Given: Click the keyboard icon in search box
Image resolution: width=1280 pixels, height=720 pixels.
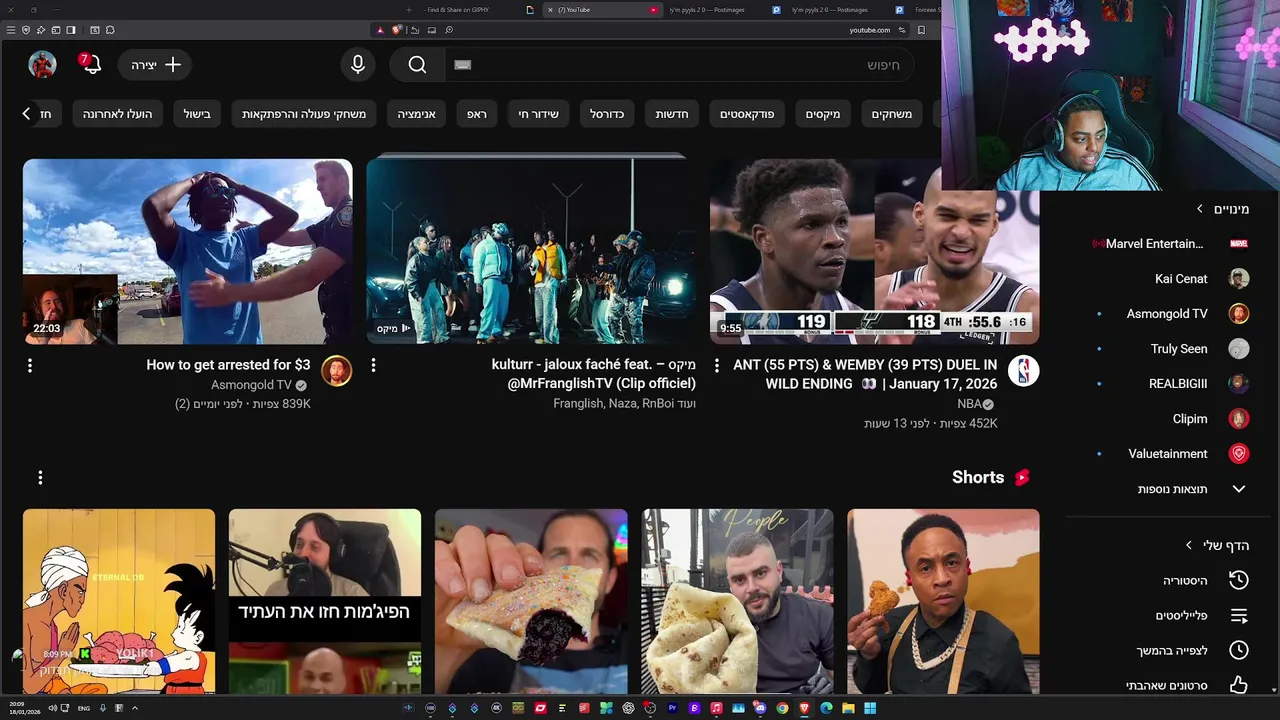Looking at the screenshot, I should tap(462, 65).
